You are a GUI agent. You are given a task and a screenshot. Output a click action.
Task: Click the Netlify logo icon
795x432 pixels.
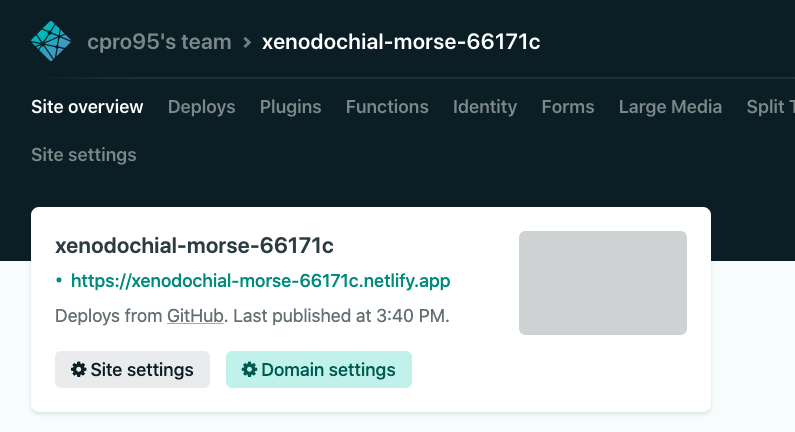pyautogui.click(x=51, y=41)
